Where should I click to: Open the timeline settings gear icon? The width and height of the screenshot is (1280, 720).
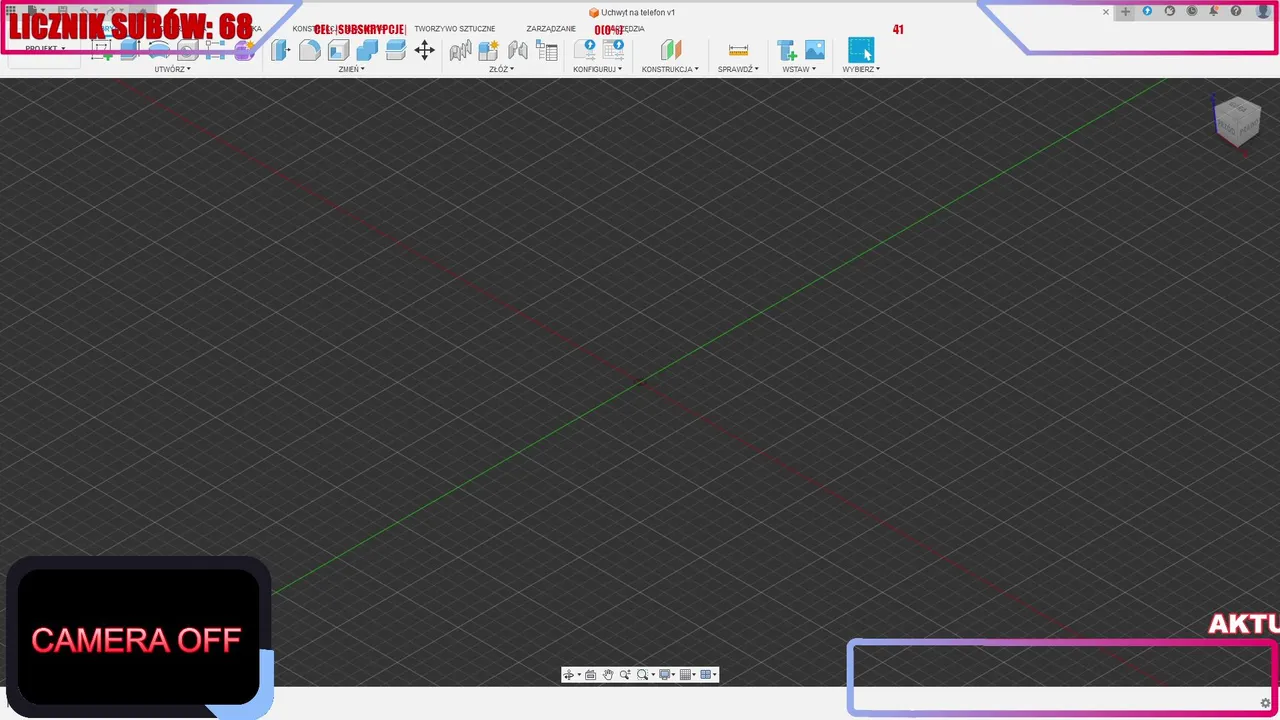click(1266, 703)
